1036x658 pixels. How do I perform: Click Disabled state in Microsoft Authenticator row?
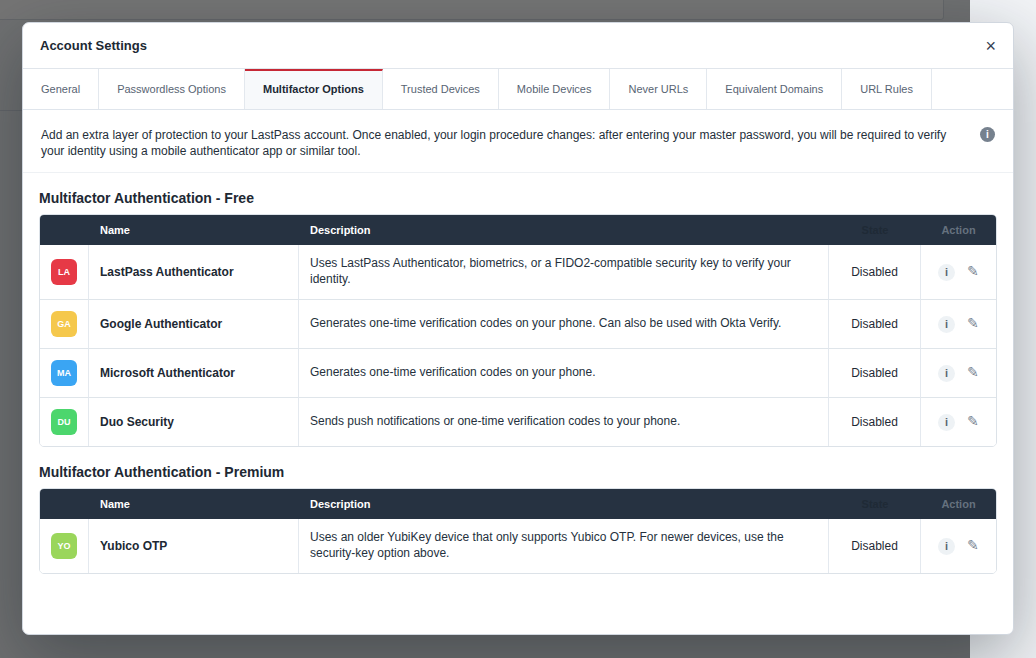(874, 373)
